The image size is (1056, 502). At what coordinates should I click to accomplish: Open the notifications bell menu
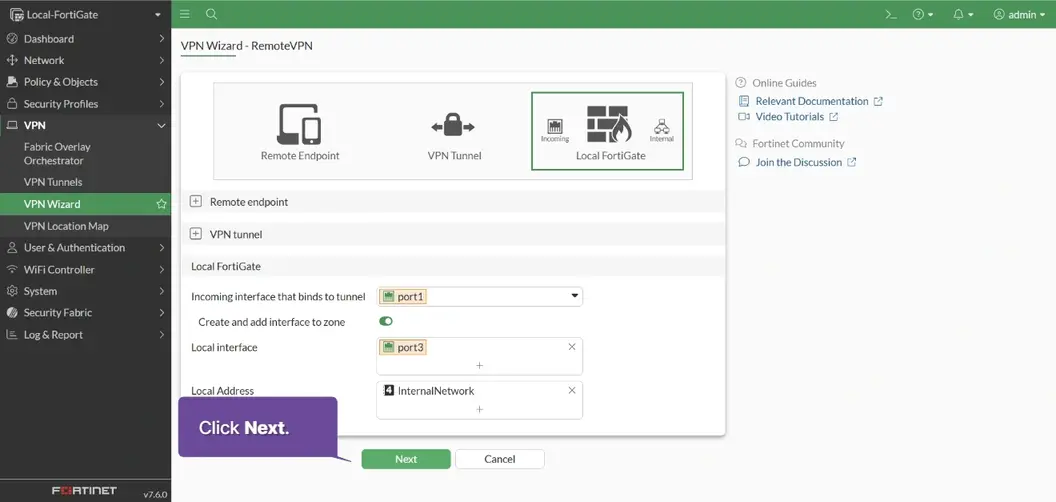(963, 14)
